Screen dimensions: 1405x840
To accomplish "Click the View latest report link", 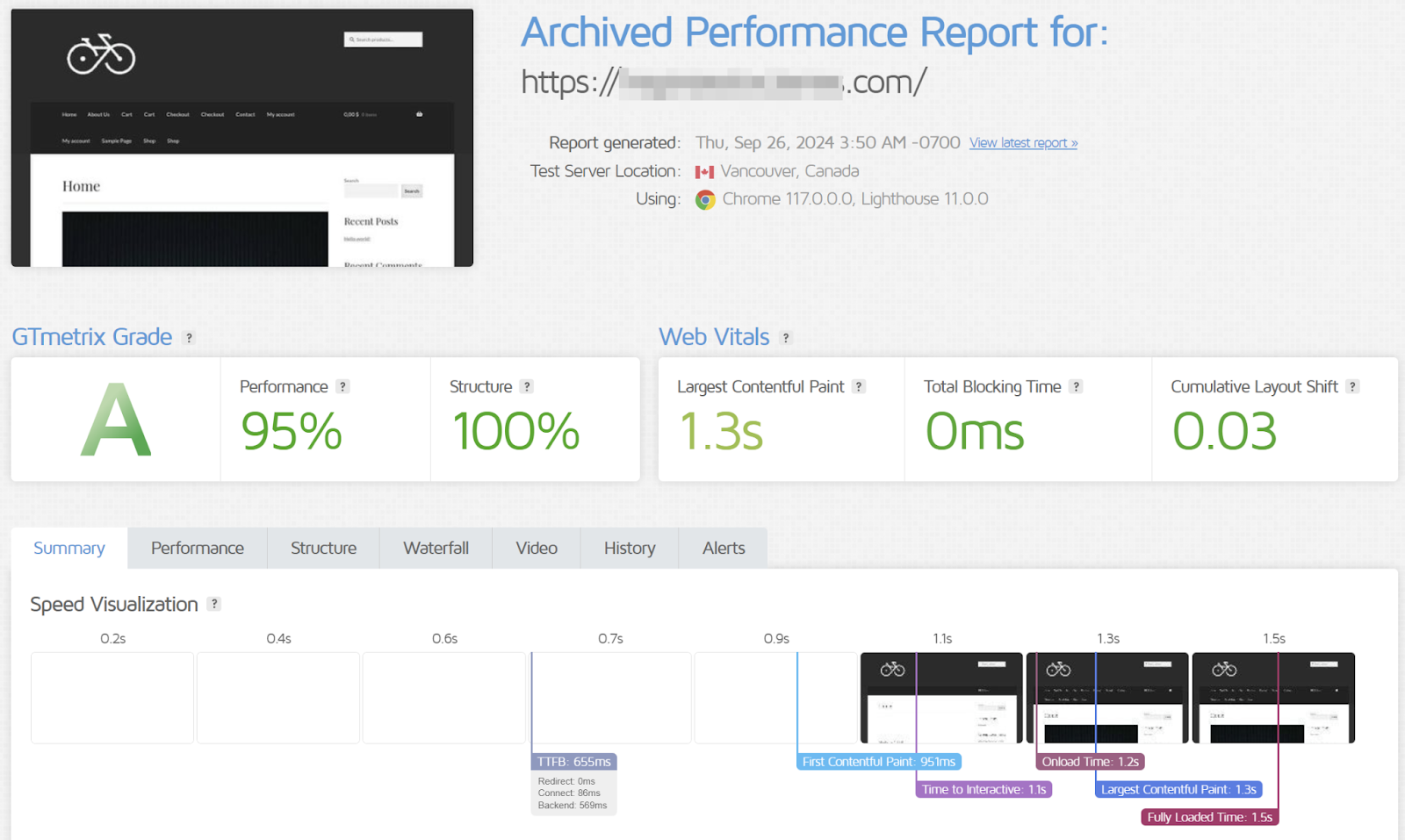I will (x=1023, y=143).
